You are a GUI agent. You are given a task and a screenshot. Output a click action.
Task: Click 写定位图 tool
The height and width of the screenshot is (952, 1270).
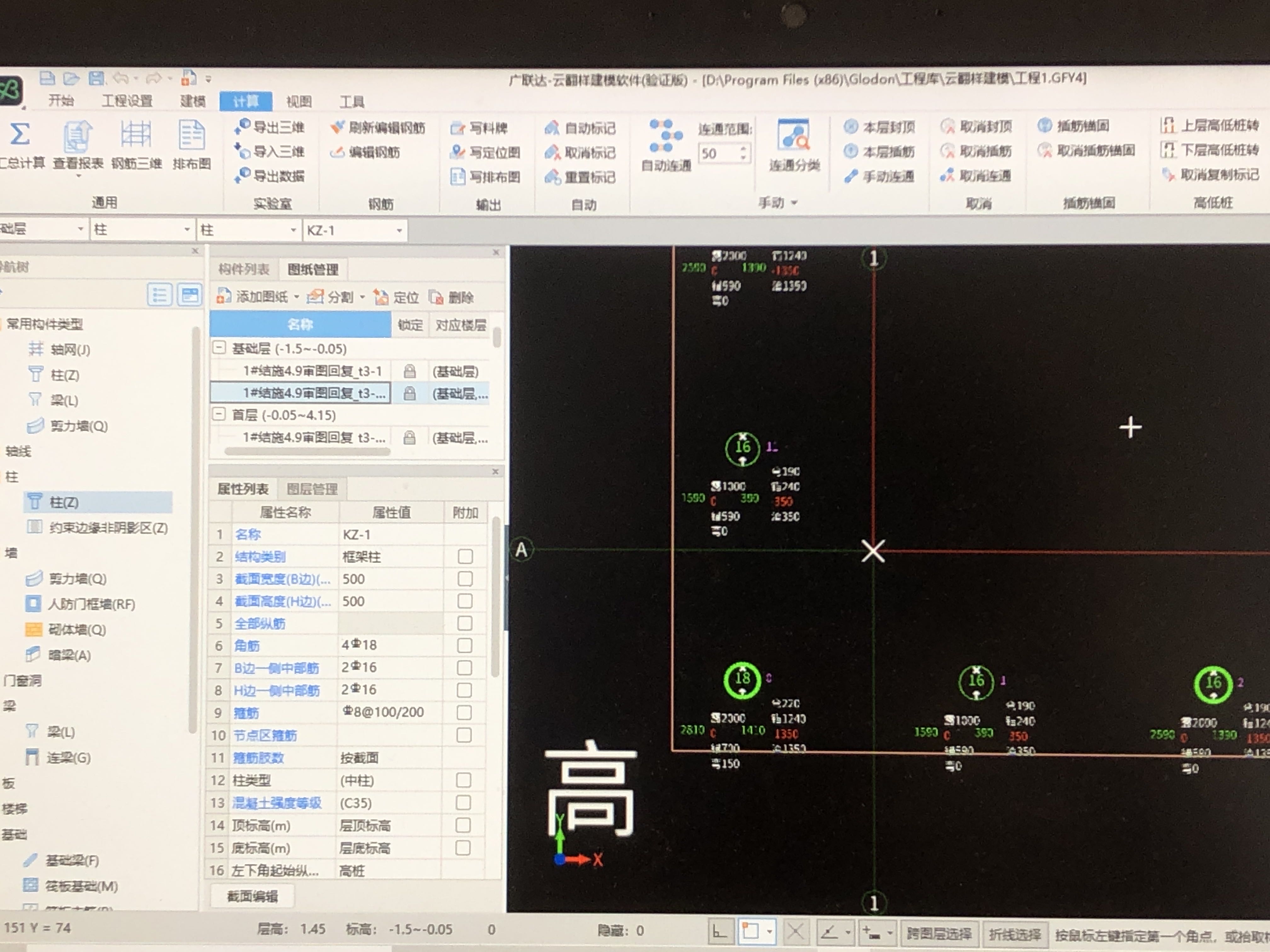[485, 153]
